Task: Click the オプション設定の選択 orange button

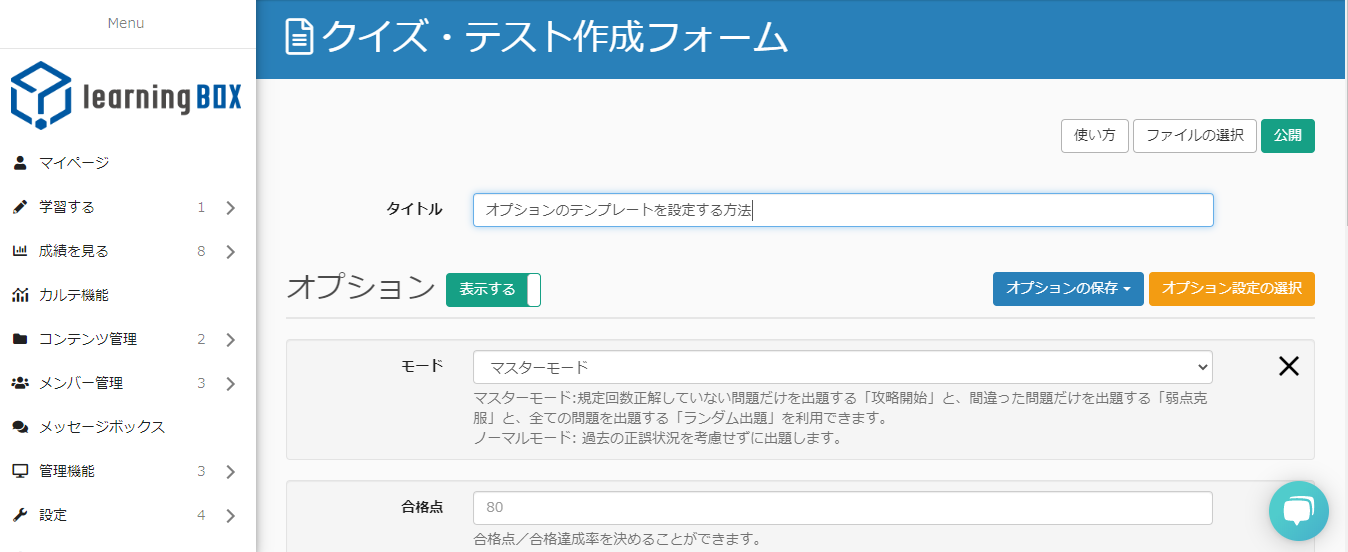Action: click(1231, 289)
